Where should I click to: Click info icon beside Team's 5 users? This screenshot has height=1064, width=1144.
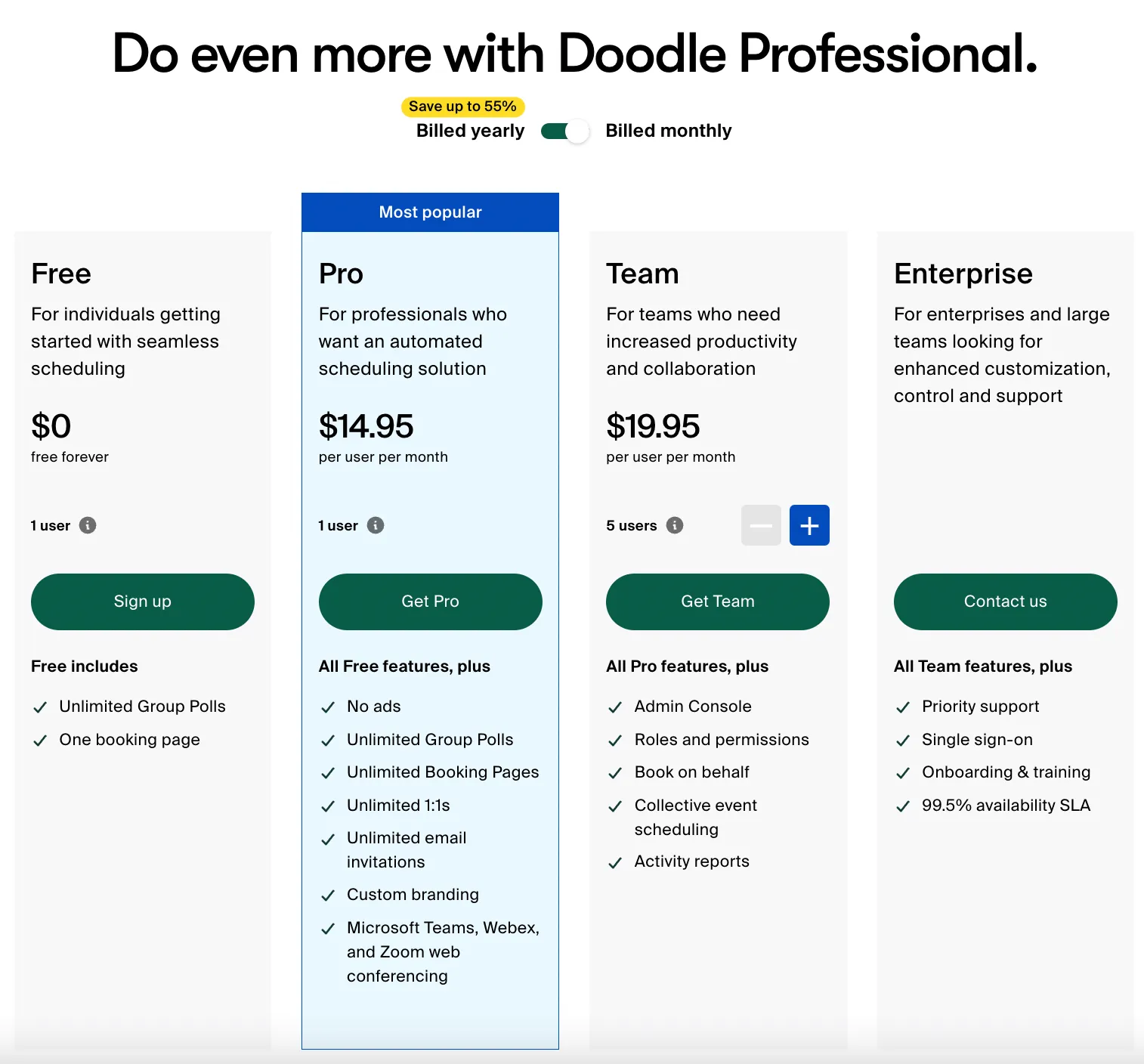675,525
